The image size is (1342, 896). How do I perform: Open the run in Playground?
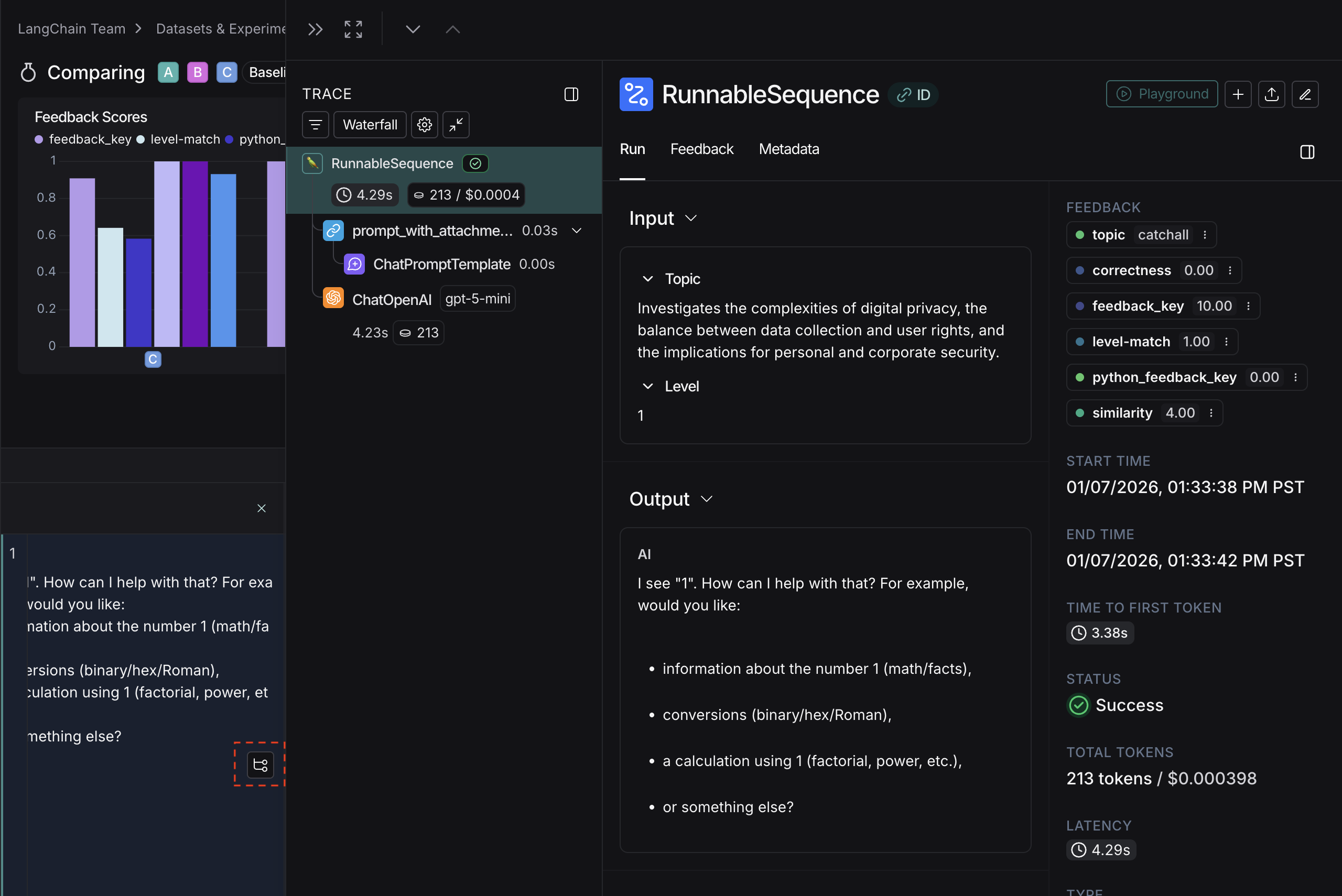(x=1161, y=94)
